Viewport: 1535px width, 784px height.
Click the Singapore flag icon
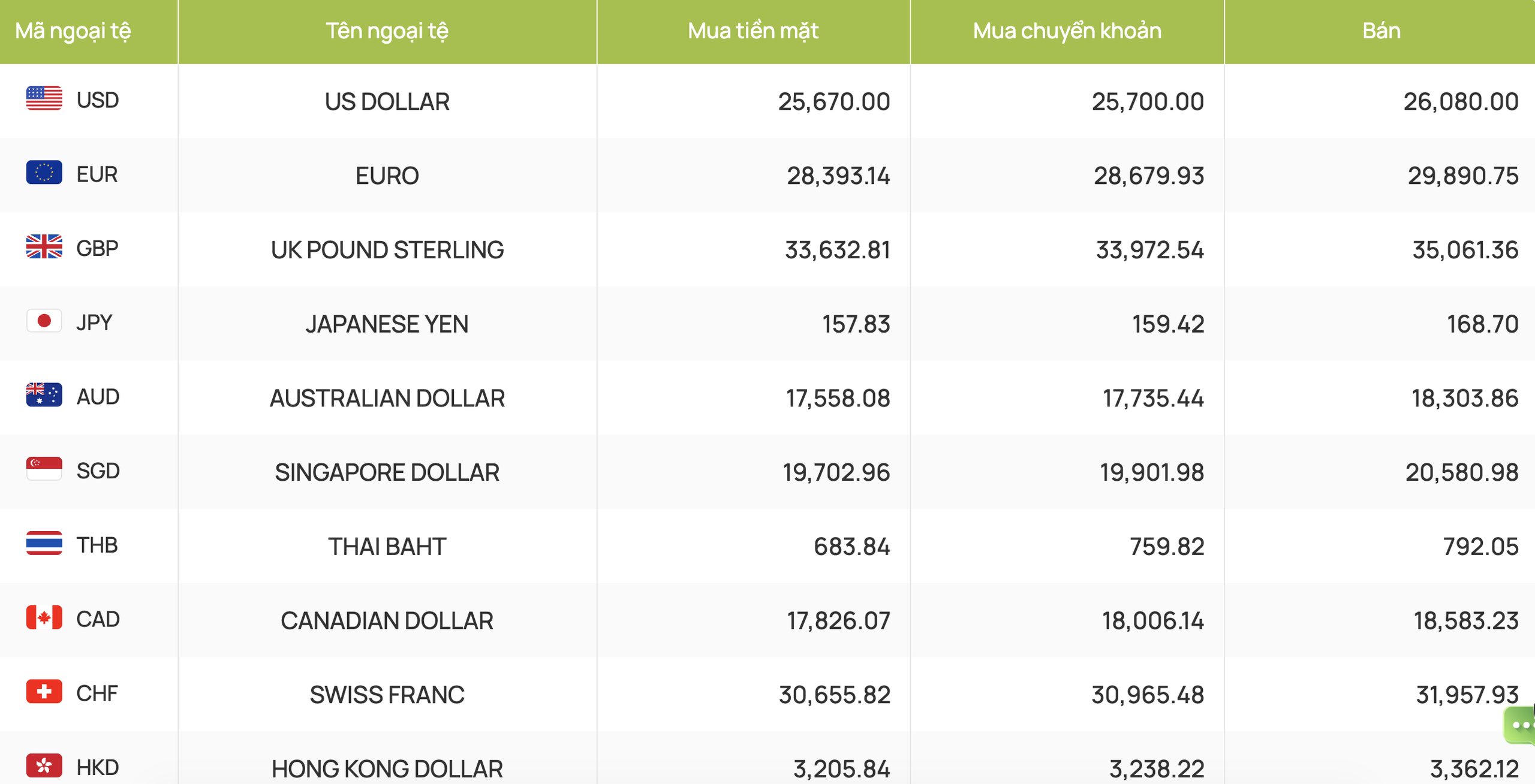pos(44,469)
